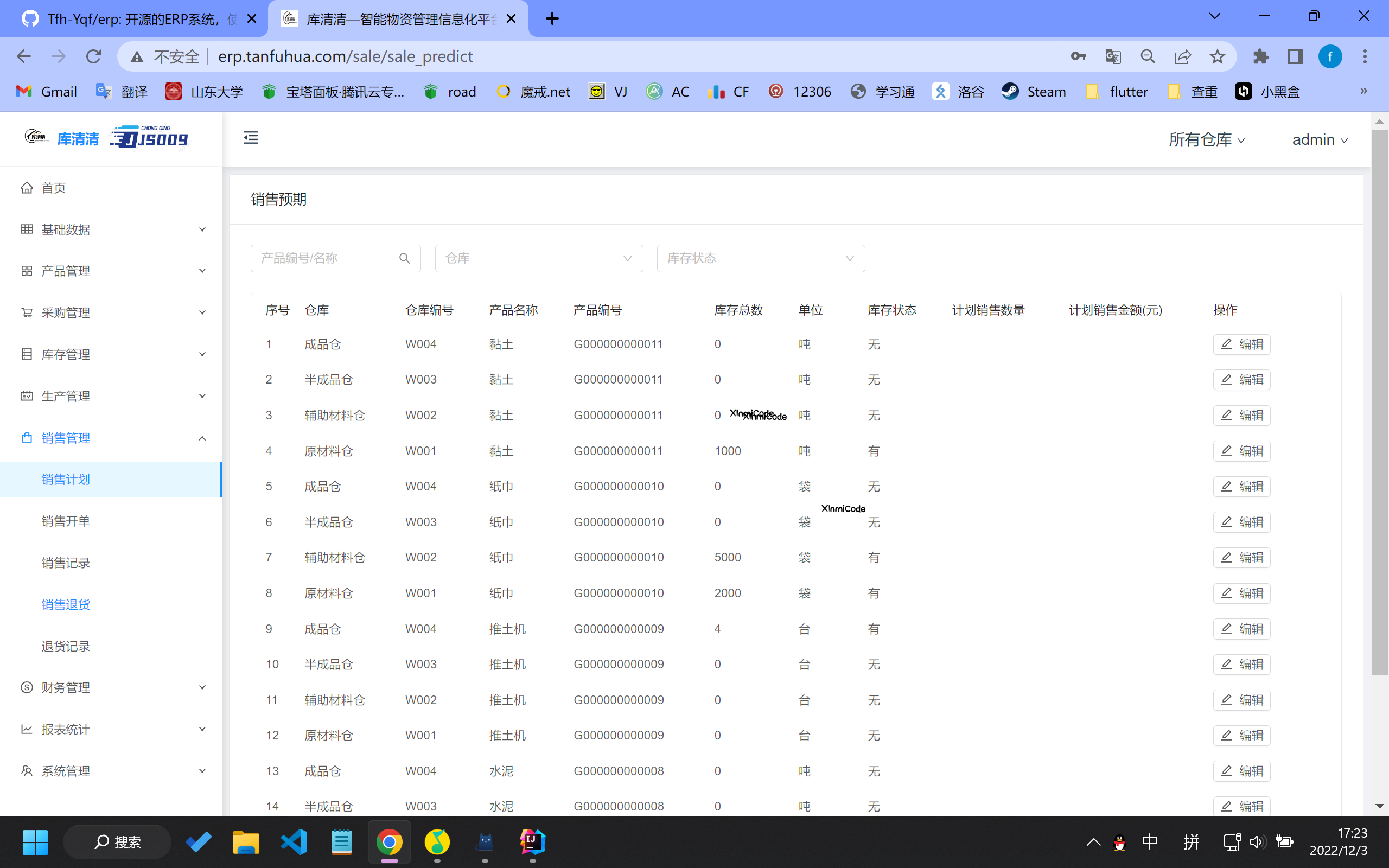This screenshot has height=868, width=1389.
Task: Click the 库清清 logo in top left
Action: pyautogui.click(x=78, y=138)
